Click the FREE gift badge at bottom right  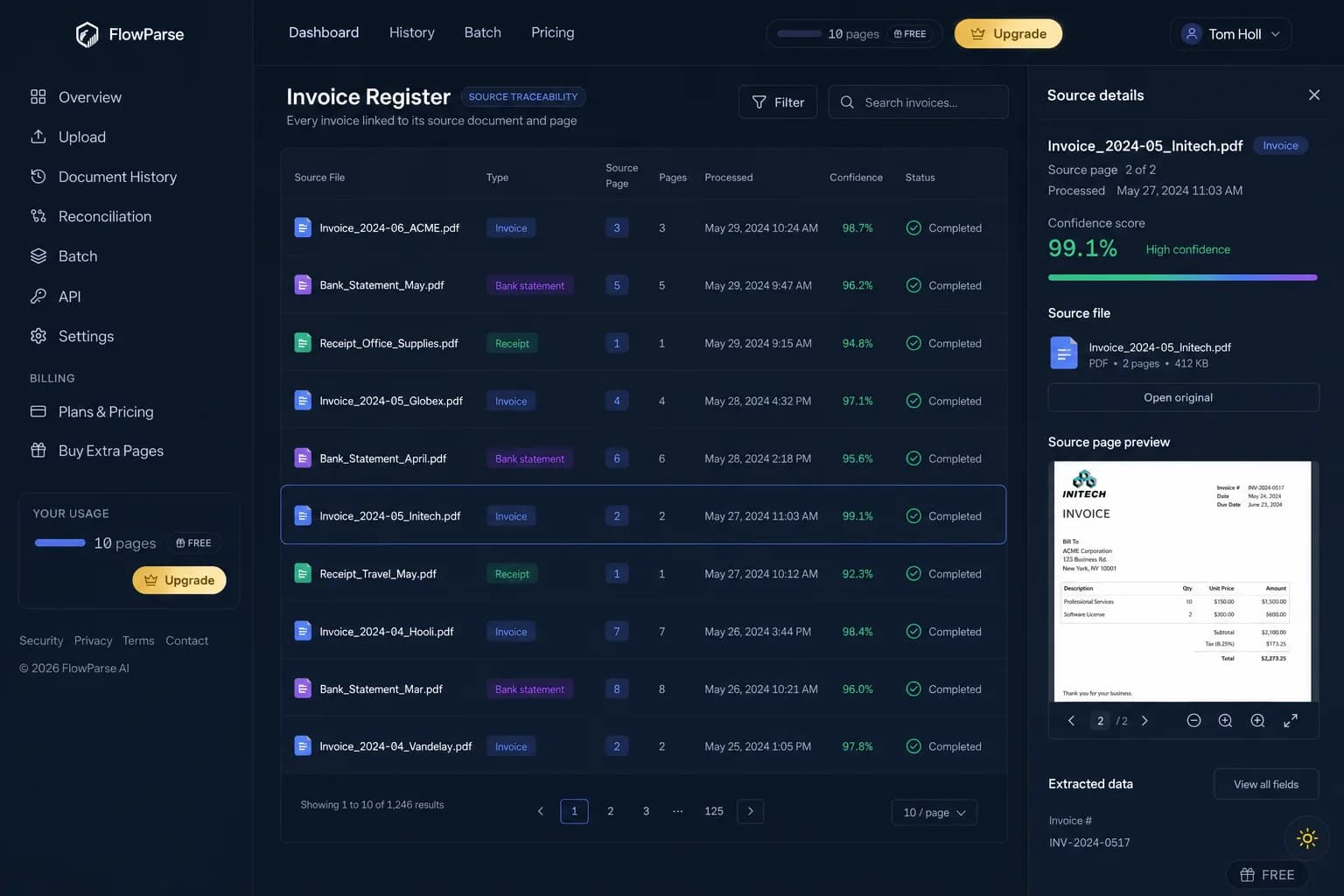[1266, 874]
